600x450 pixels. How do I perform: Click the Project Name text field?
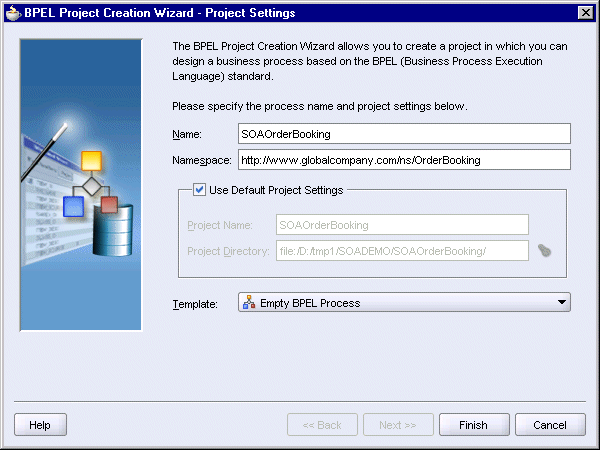click(x=402, y=225)
